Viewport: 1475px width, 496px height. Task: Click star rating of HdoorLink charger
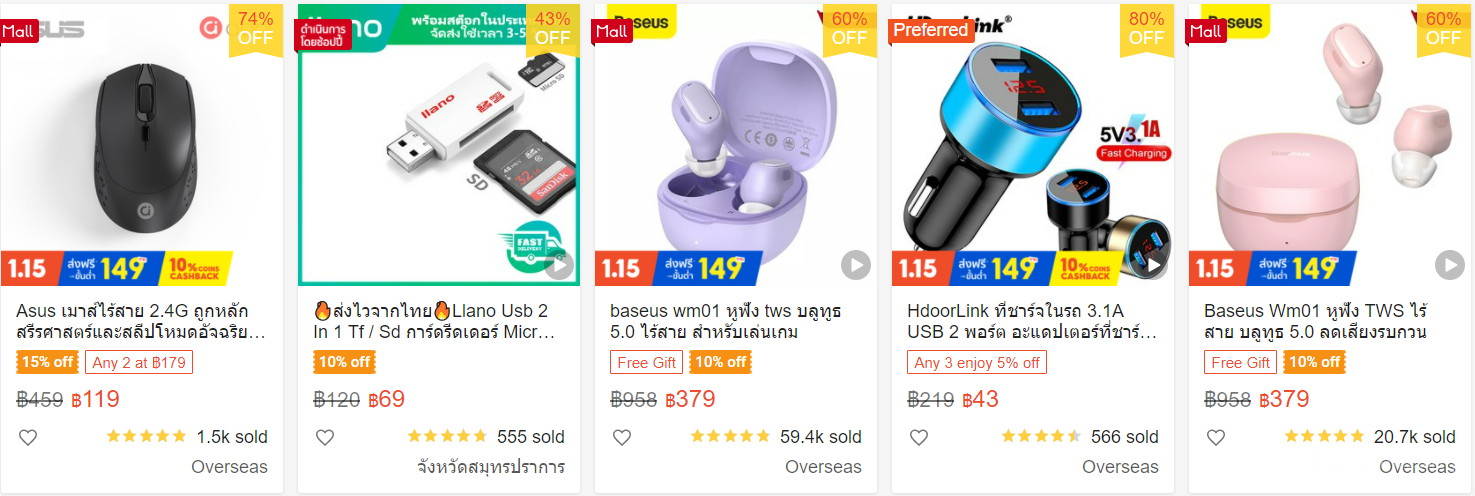[1041, 437]
